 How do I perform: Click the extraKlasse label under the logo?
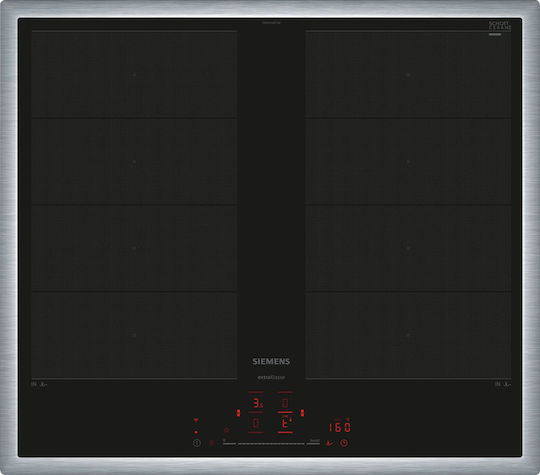[271, 377]
